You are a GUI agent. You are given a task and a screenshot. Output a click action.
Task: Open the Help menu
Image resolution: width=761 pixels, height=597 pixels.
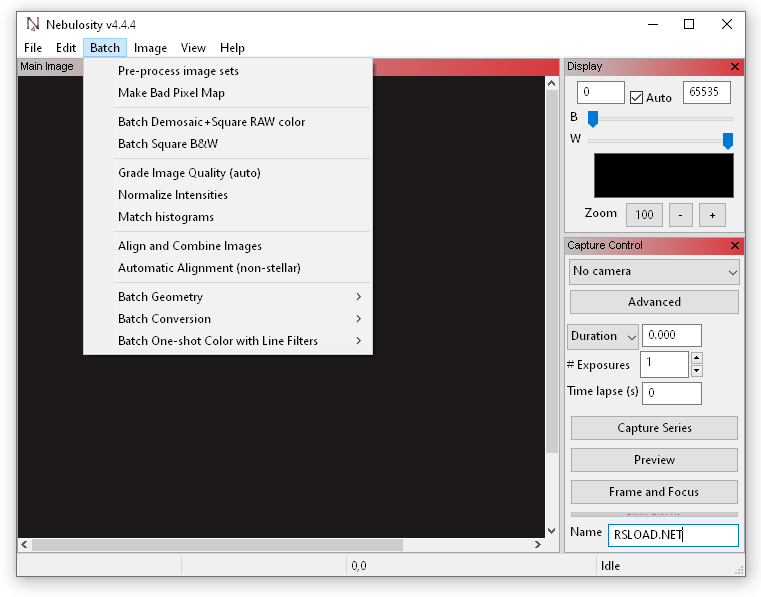click(232, 48)
